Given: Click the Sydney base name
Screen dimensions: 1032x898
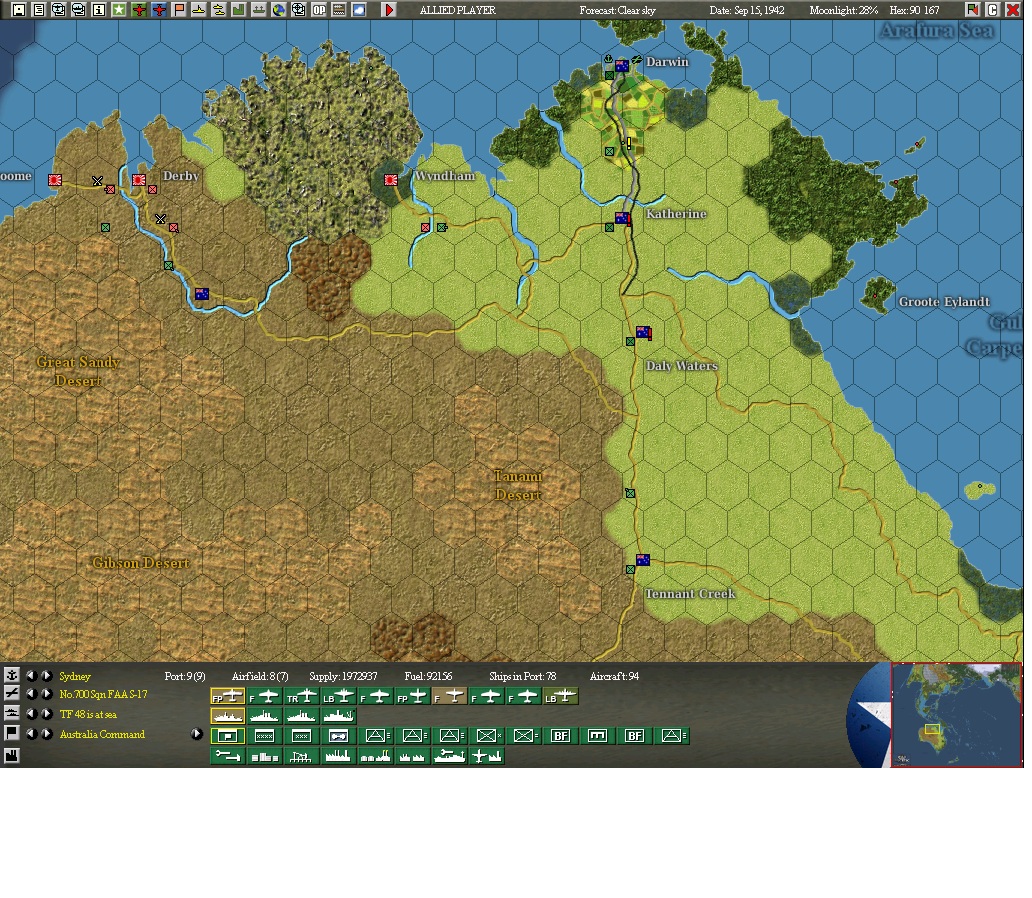Looking at the screenshot, I should (x=75, y=676).
